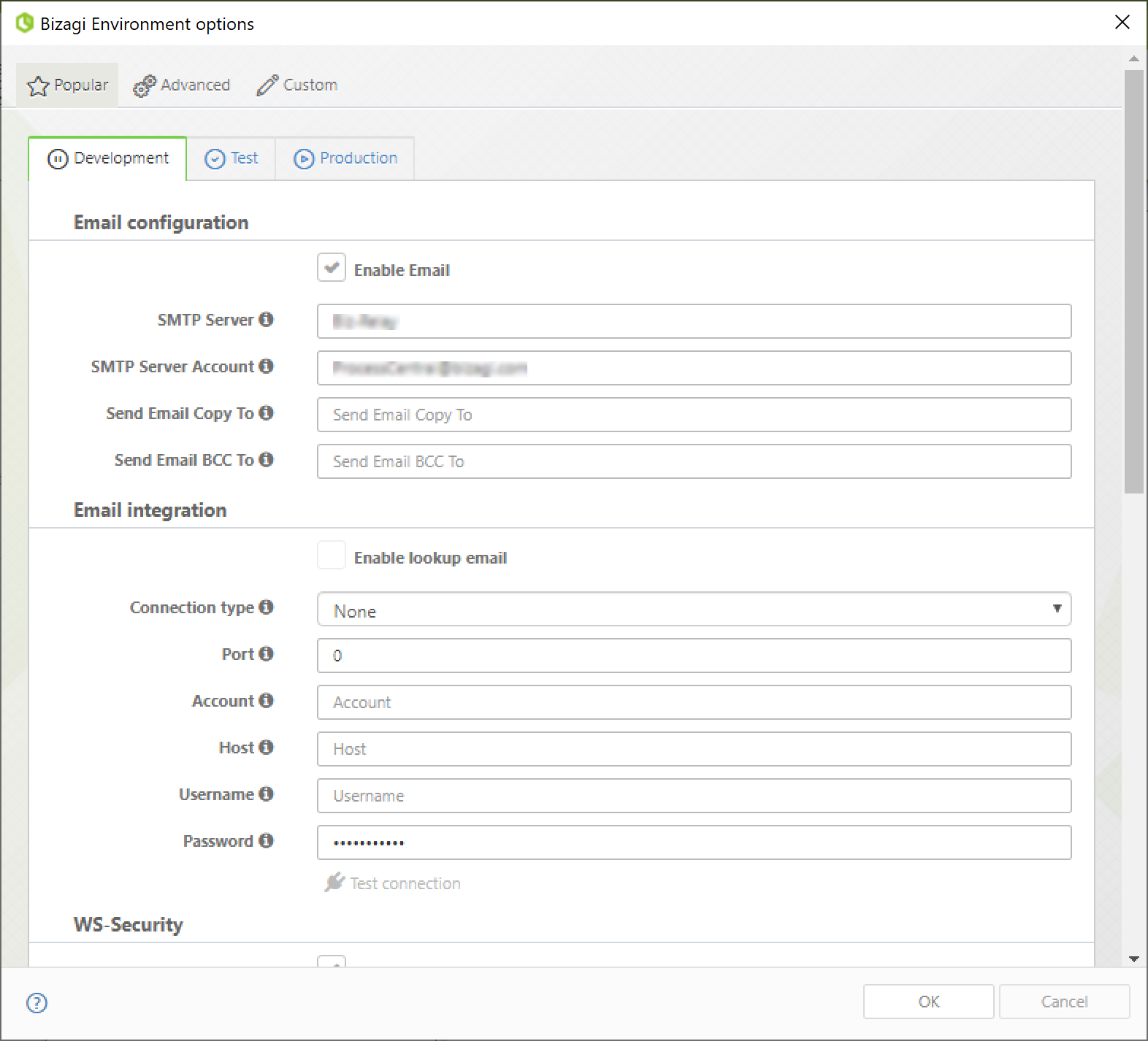The image size is (1148, 1041).
Task: Click the Username input field
Action: point(694,796)
